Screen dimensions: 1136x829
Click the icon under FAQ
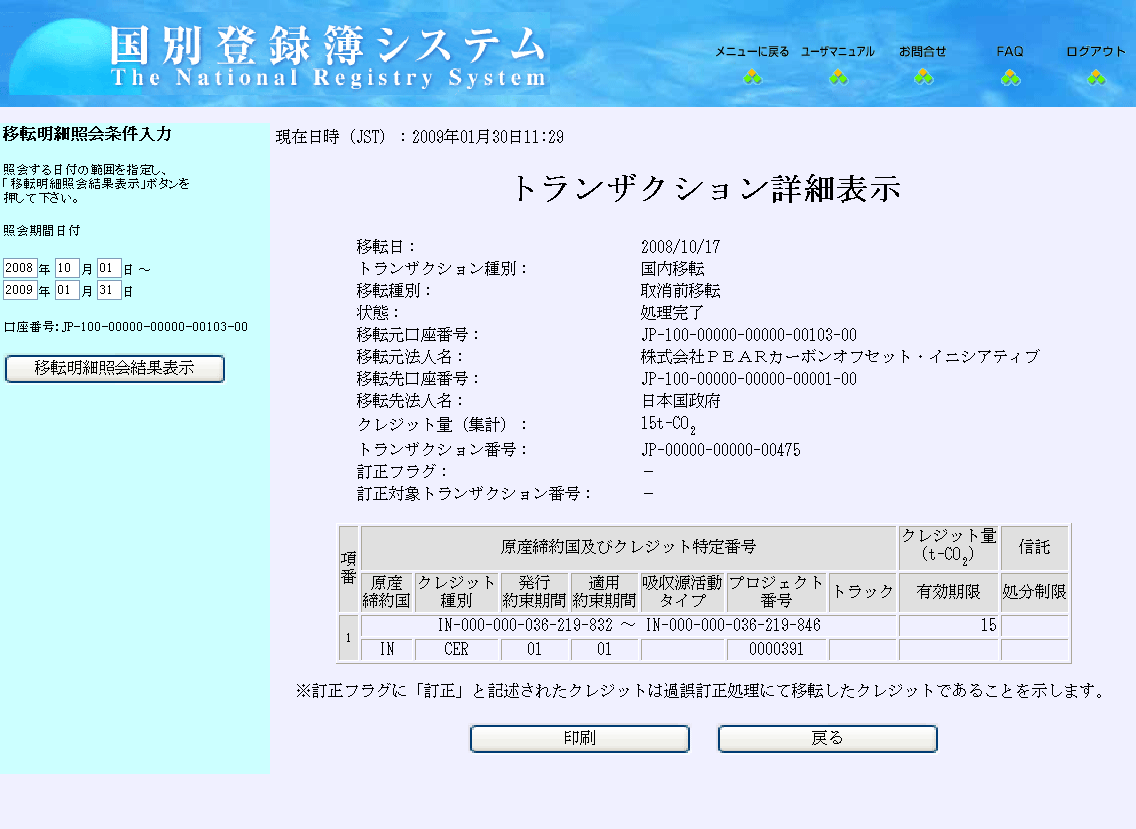tap(1010, 77)
